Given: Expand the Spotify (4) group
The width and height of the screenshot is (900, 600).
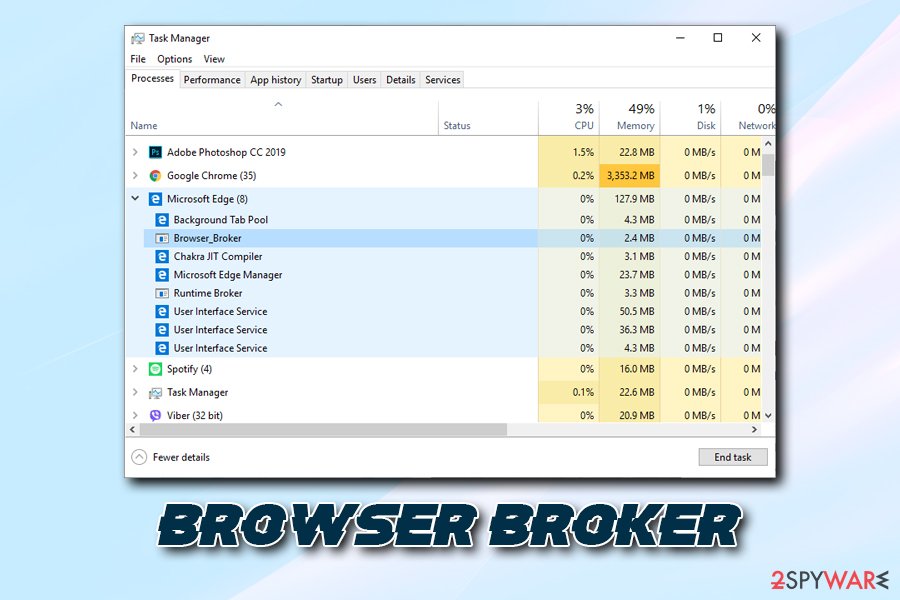Looking at the screenshot, I should click(x=135, y=369).
